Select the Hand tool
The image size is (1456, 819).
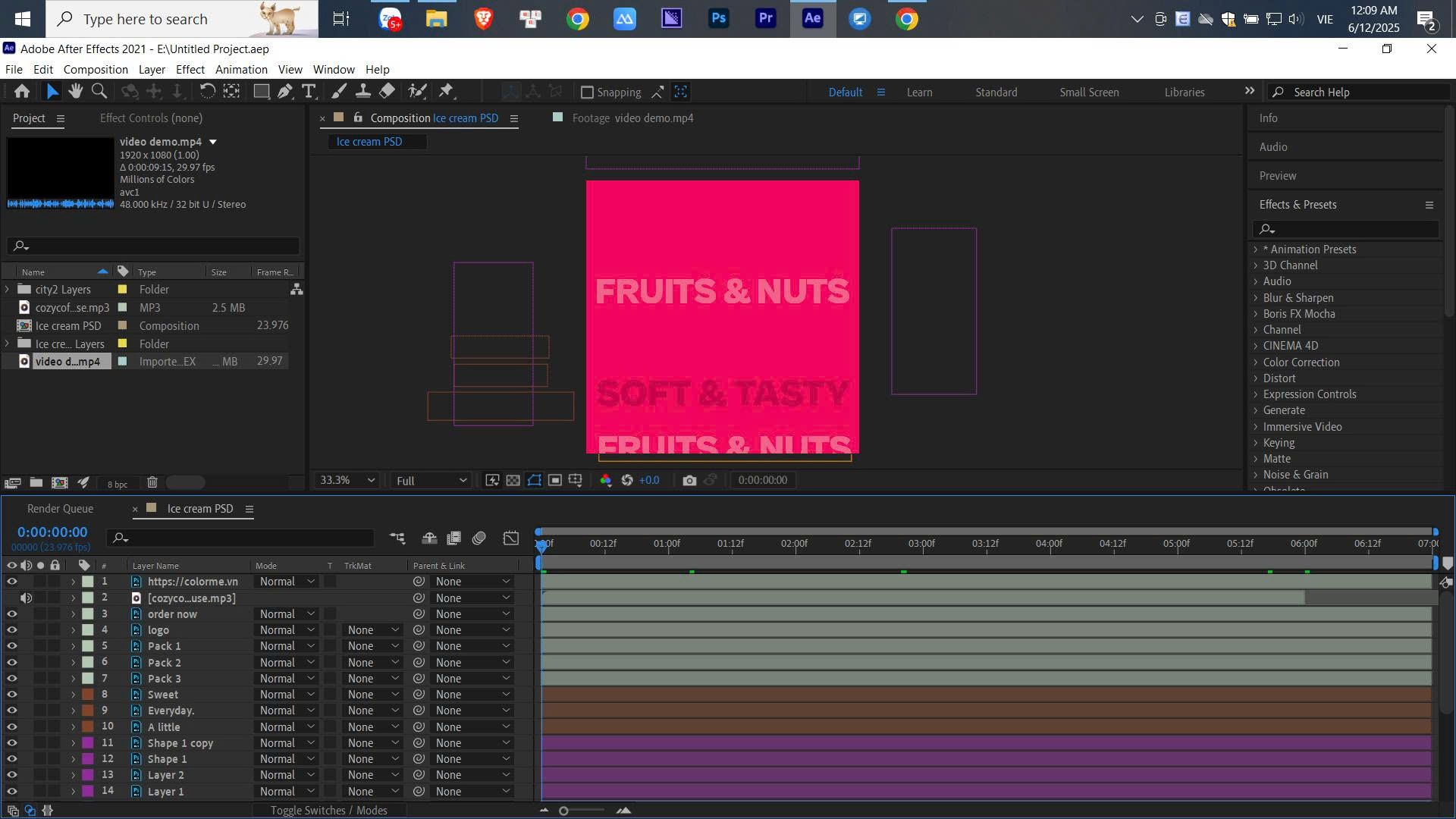coord(75,92)
